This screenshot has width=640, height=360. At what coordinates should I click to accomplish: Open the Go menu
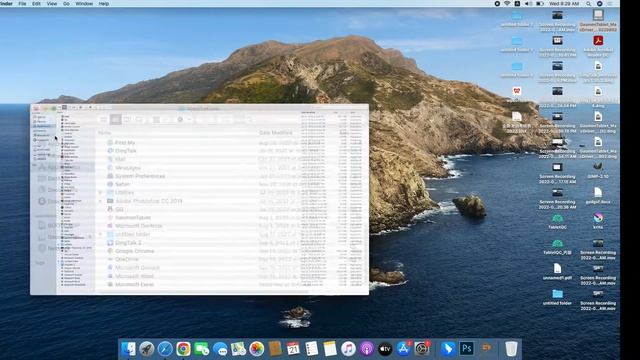click(66, 4)
